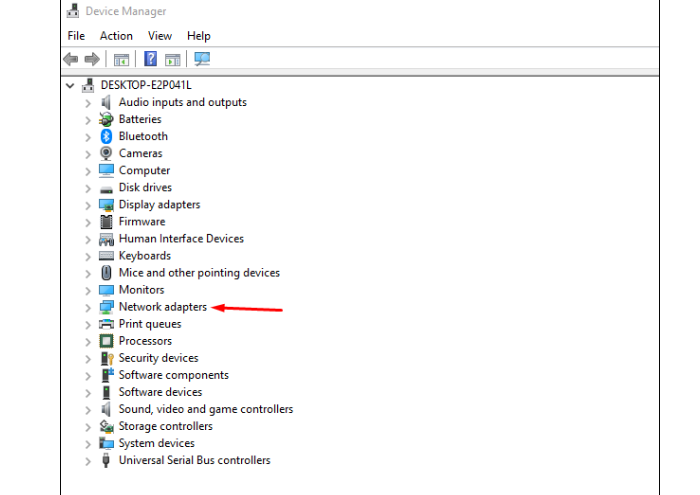Select the Software devices label

[x=160, y=392]
